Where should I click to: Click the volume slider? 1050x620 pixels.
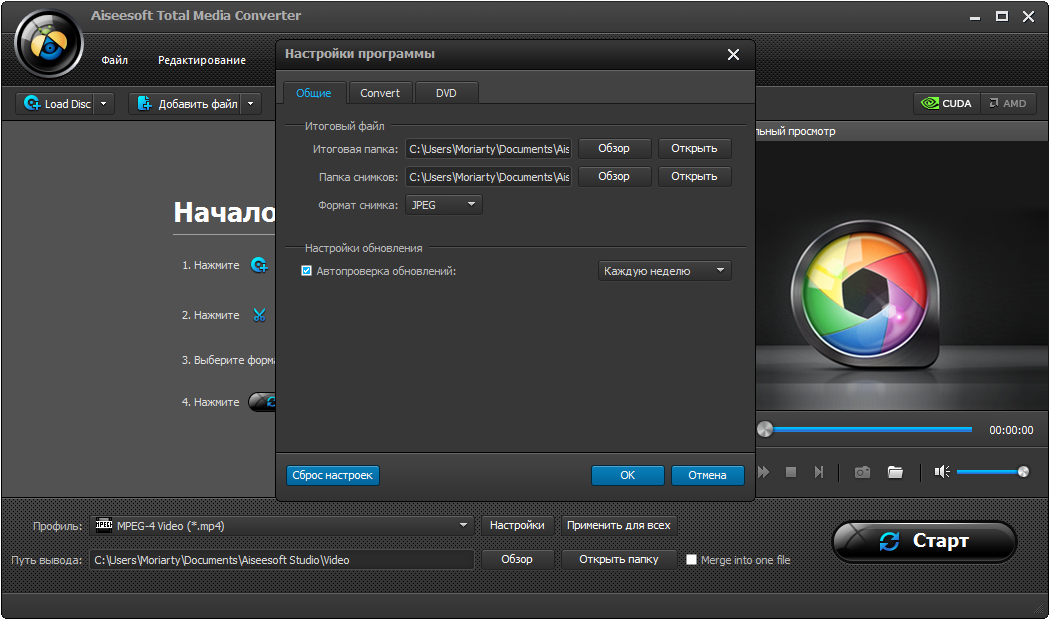click(990, 472)
